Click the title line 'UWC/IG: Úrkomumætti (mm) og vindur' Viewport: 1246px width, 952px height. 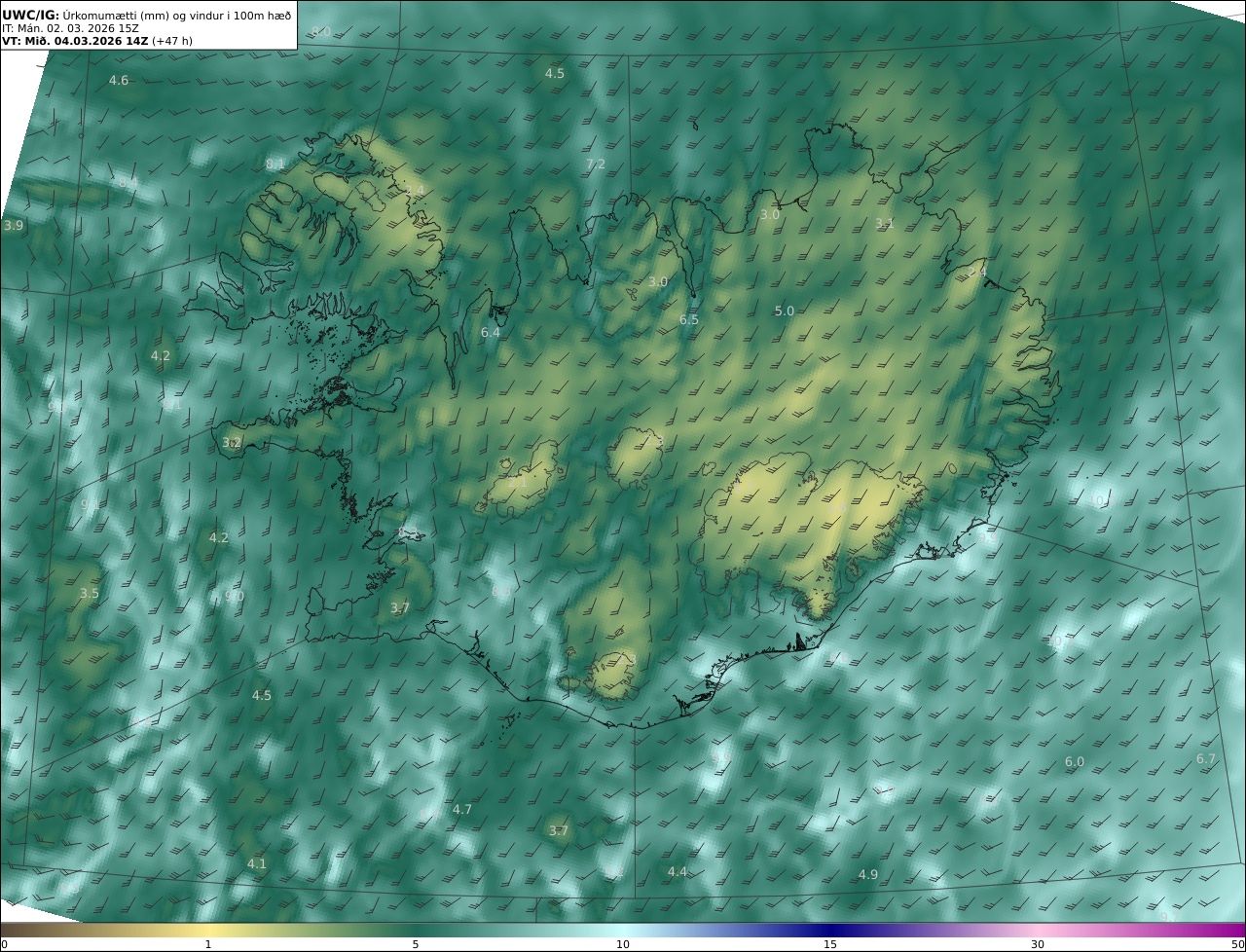click(147, 15)
